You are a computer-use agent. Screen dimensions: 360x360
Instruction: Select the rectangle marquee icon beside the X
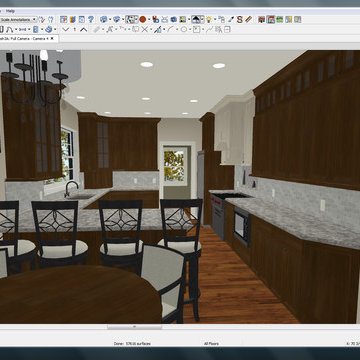135,29
